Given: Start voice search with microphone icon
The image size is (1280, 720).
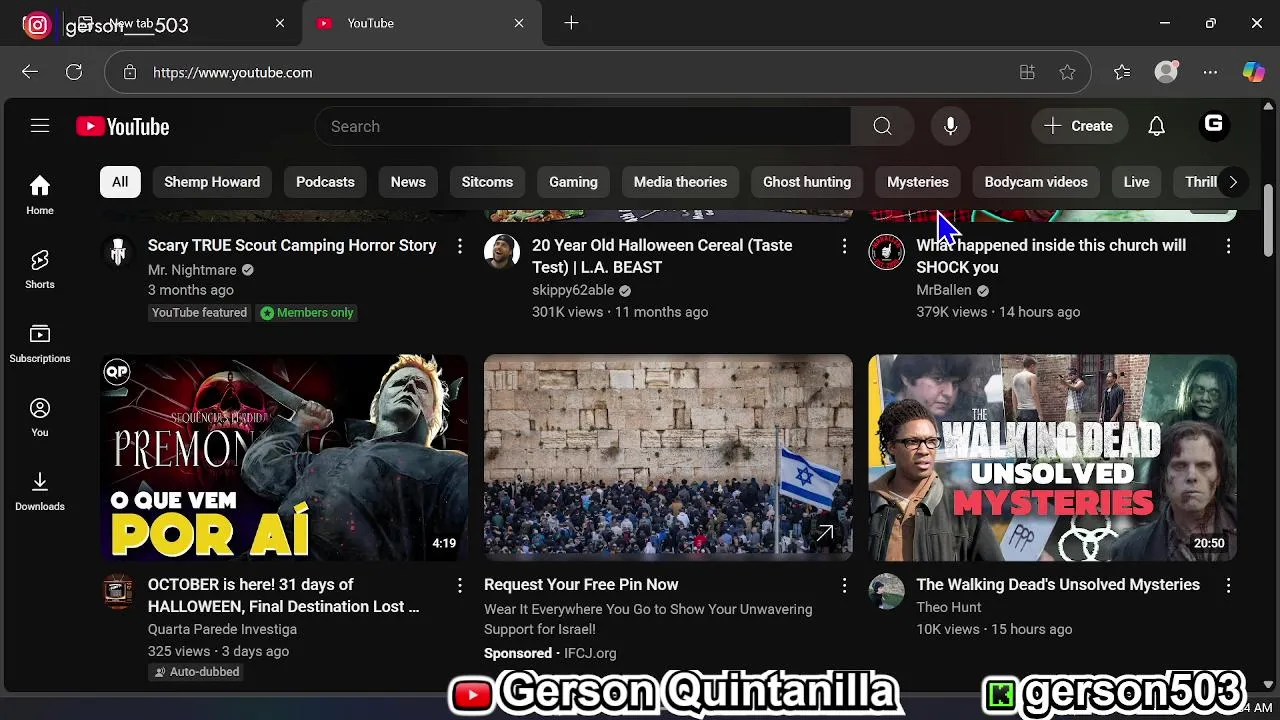Looking at the screenshot, I should [x=950, y=126].
